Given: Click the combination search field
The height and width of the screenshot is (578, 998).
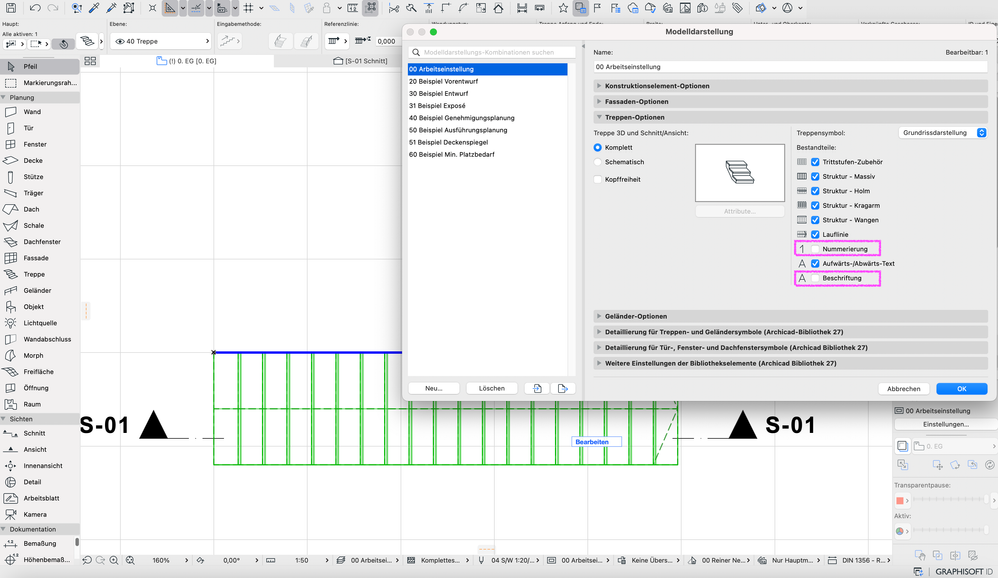Looking at the screenshot, I should click(492, 53).
